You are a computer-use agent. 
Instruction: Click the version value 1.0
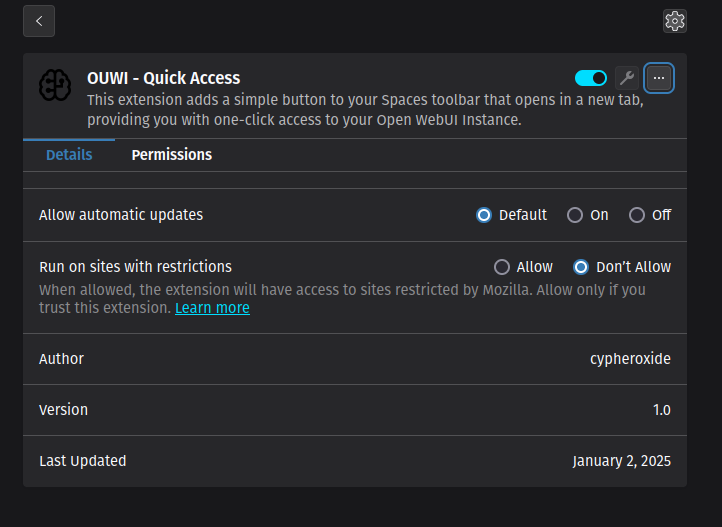tap(662, 410)
